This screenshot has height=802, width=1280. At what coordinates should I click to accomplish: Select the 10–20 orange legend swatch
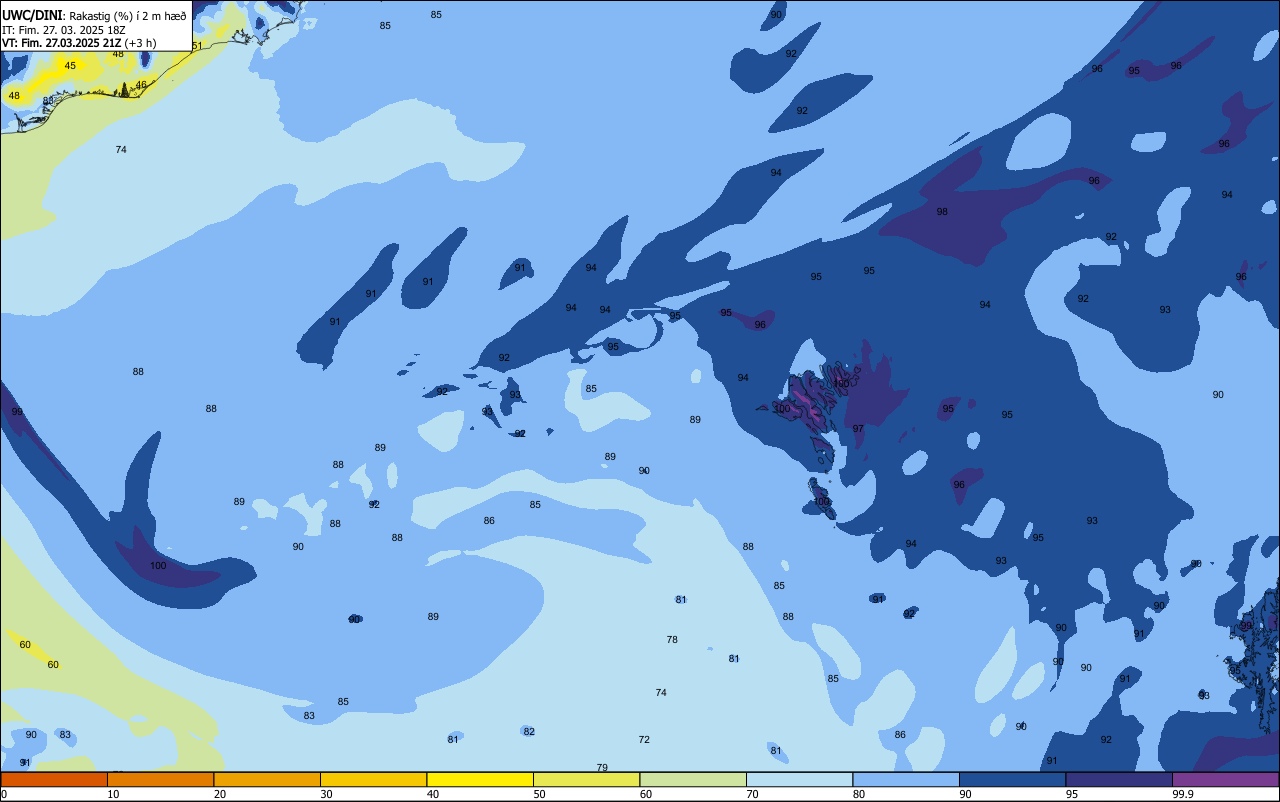160,779
